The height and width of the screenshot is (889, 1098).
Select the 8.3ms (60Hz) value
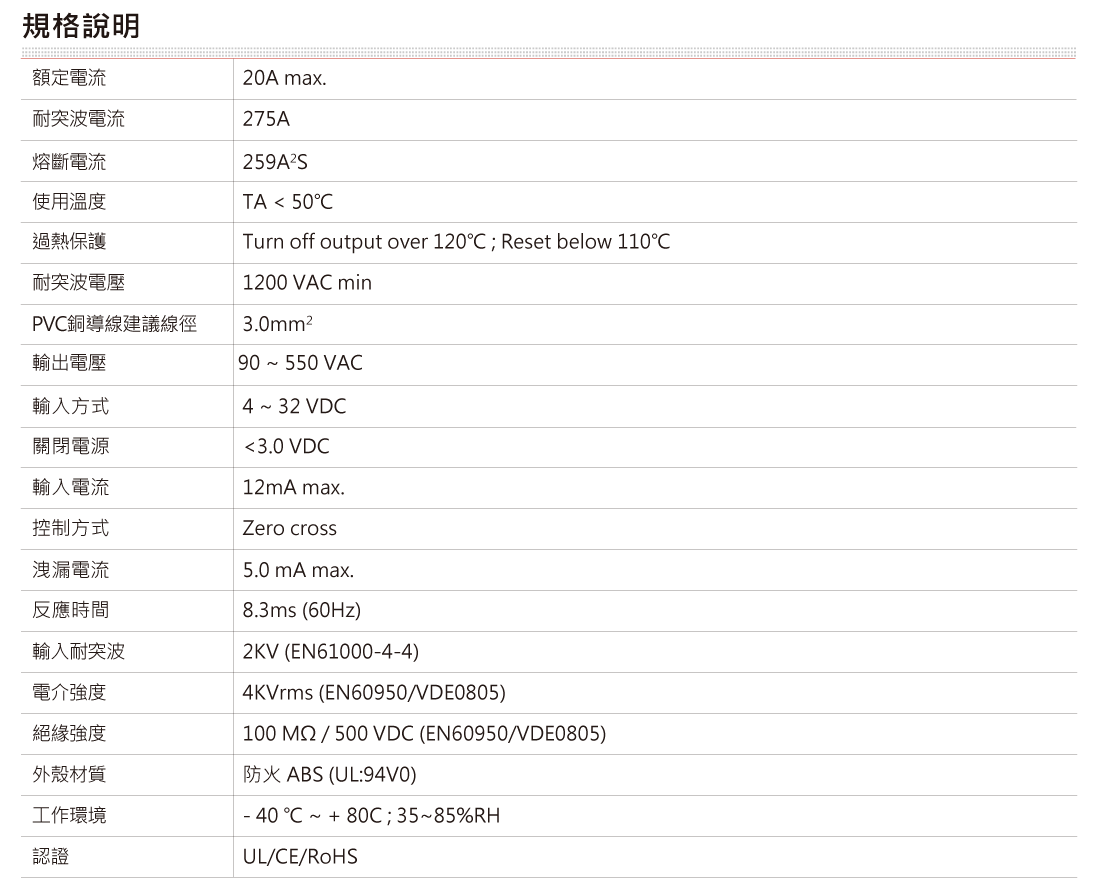tap(301, 610)
